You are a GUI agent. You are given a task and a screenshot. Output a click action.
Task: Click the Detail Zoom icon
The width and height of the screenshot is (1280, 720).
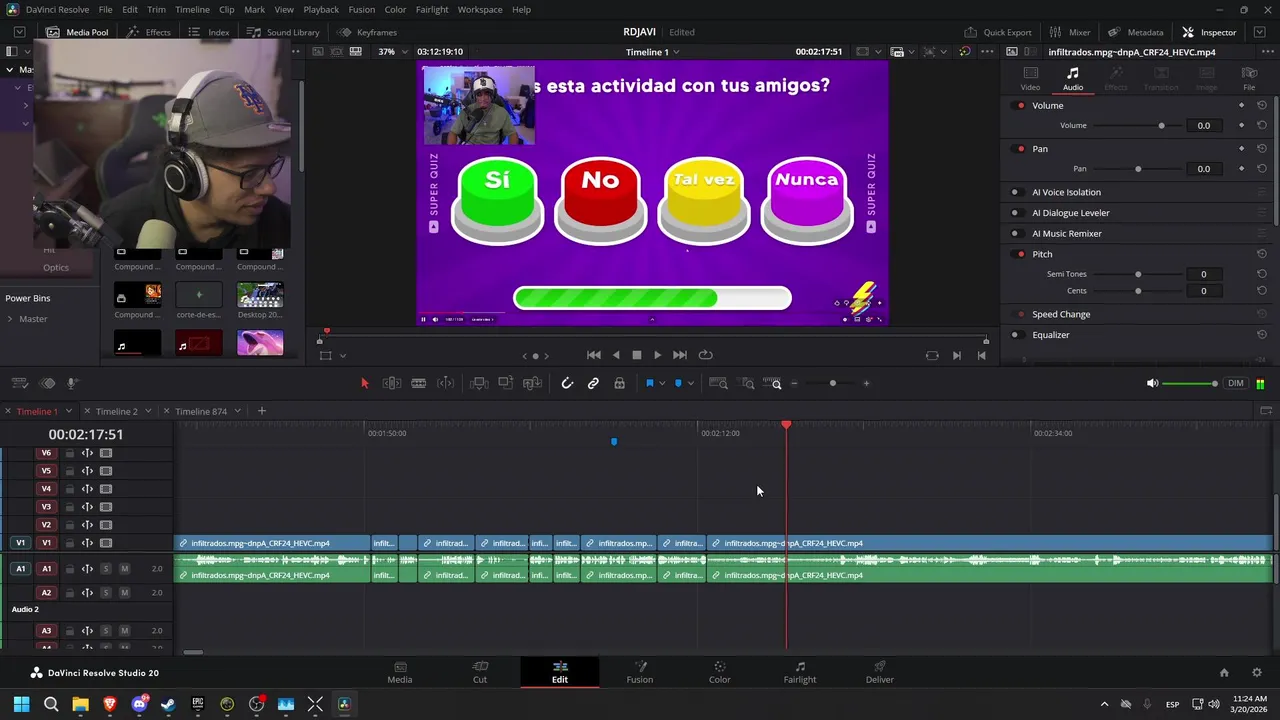click(x=746, y=383)
